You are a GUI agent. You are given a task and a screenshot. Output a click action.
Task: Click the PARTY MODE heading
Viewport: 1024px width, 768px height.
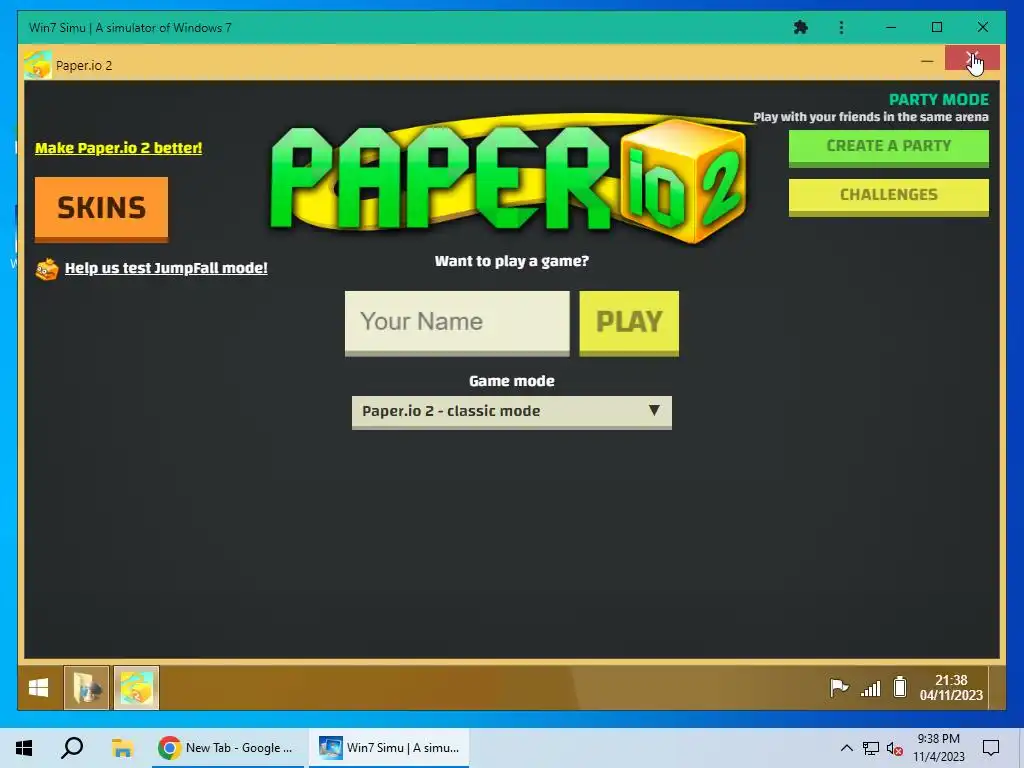[938, 100]
